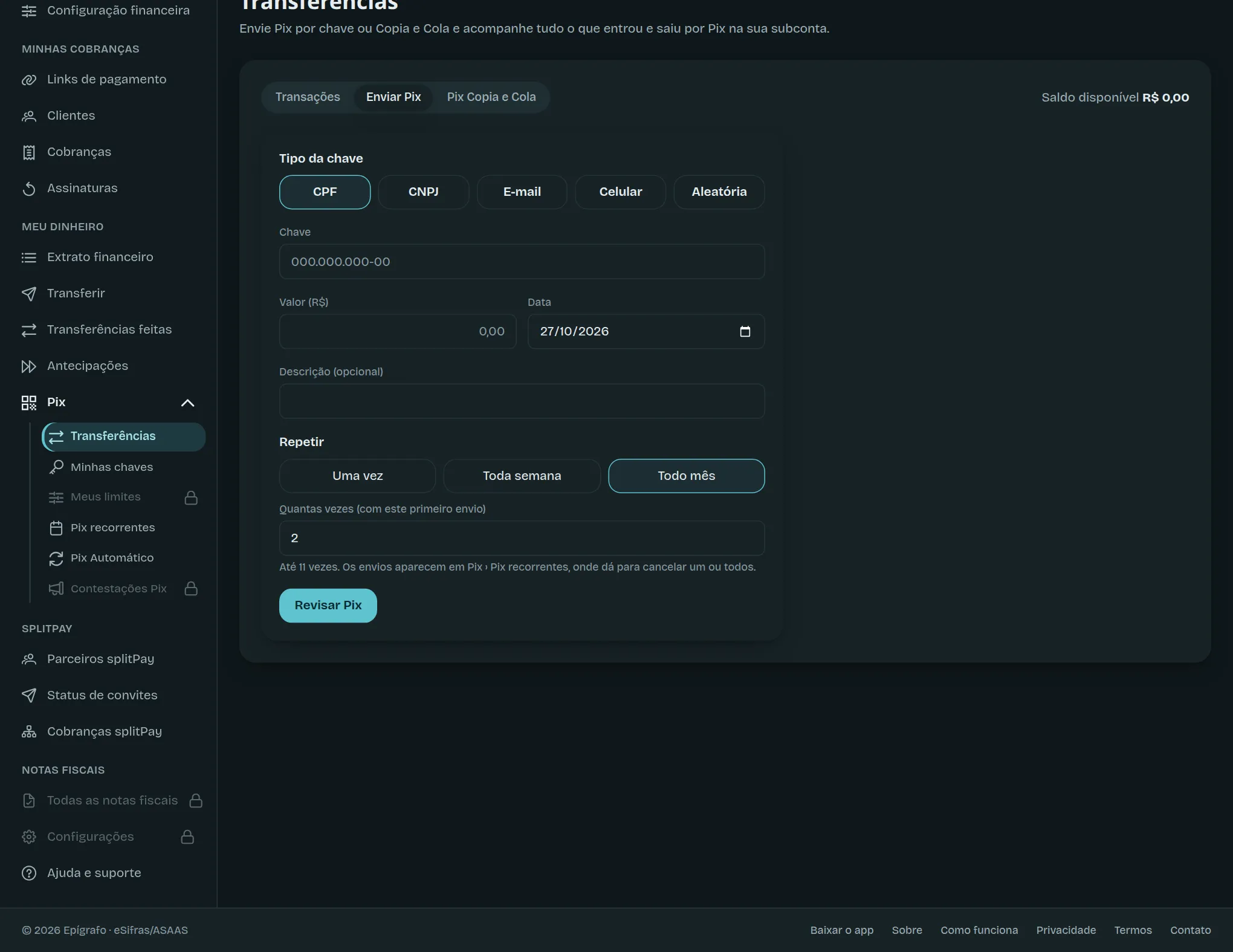The height and width of the screenshot is (952, 1233).
Task: Click the Cobranças splitPay hierarchy icon
Action: tap(29, 732)
